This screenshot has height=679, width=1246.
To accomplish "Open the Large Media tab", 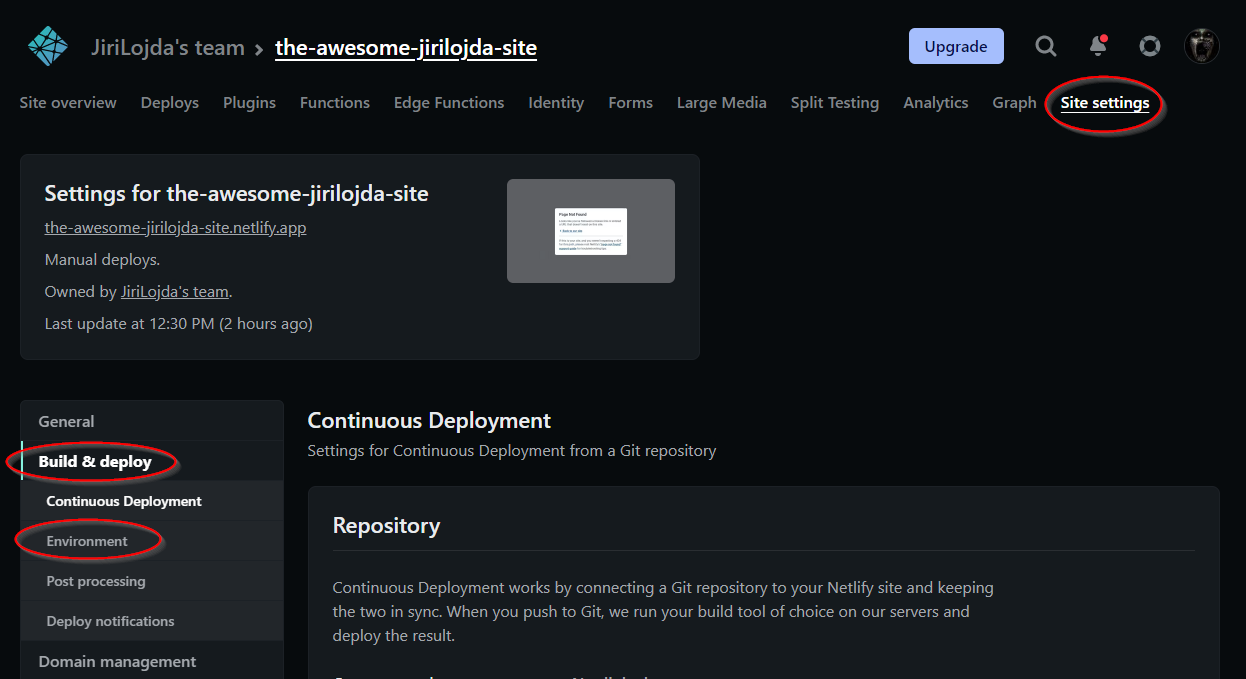I will 722,102.
